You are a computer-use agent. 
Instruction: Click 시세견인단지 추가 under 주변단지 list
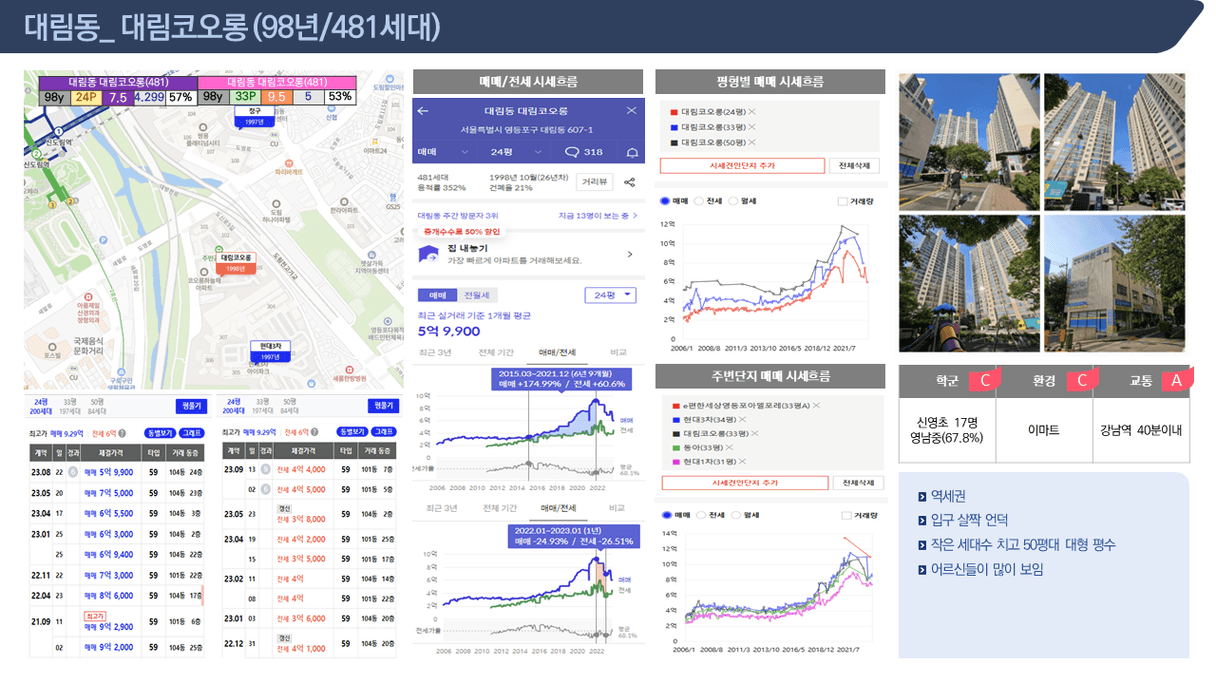[743, 482]
